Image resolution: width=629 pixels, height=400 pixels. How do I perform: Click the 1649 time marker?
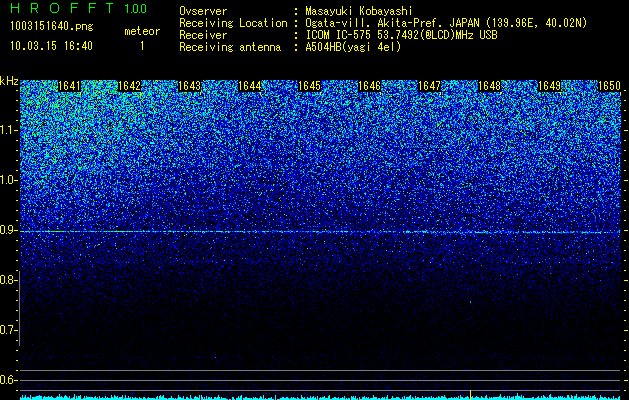click(550, 86)
